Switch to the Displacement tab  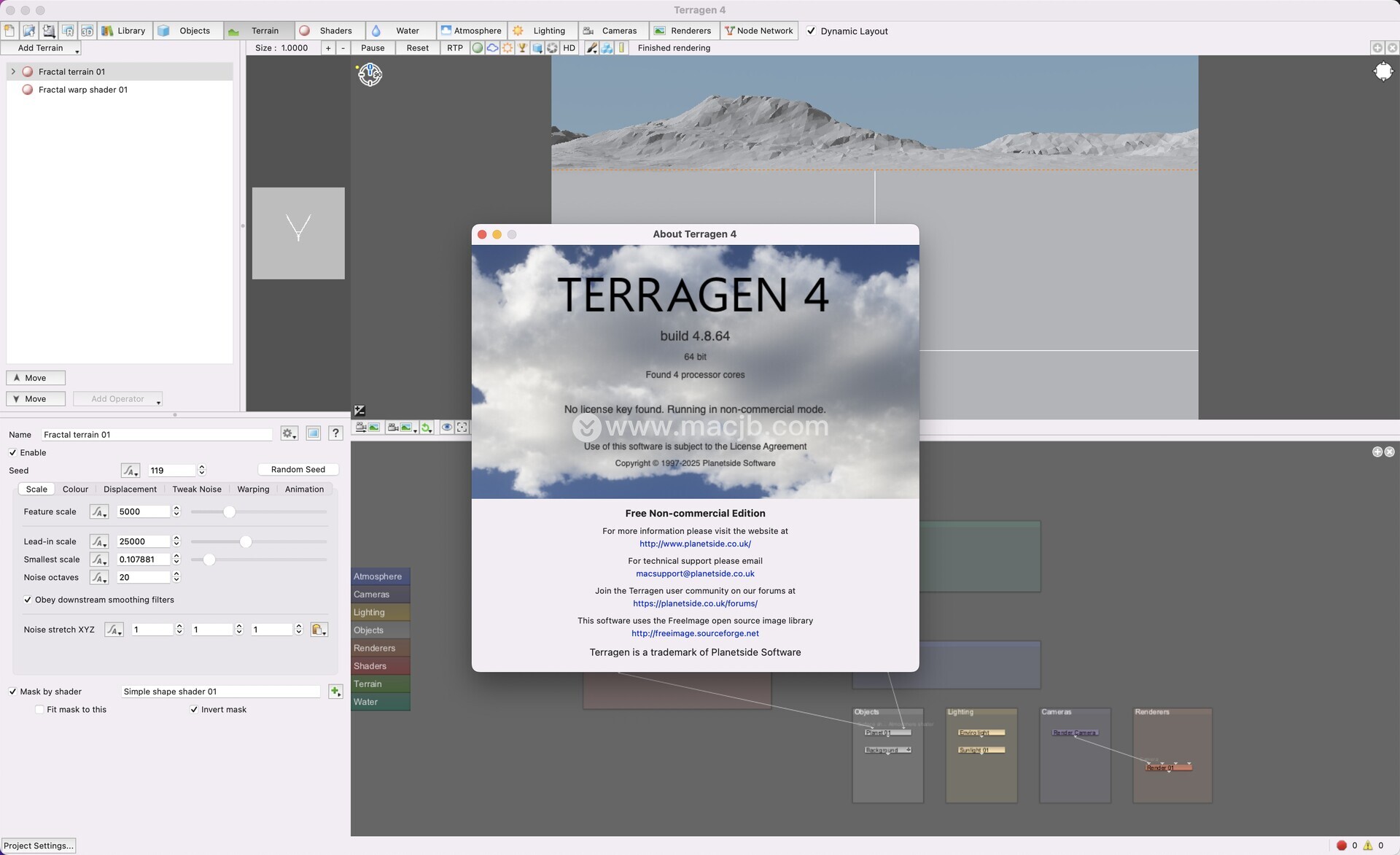coord(130,490)
